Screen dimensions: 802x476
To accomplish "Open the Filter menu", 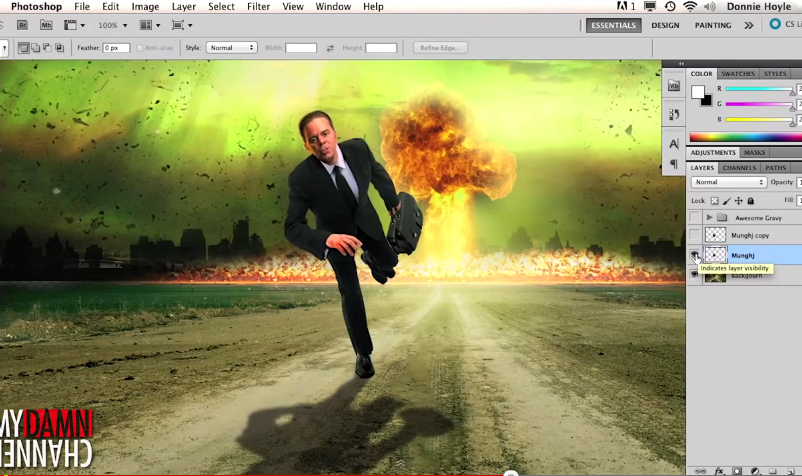I will 258,7.
